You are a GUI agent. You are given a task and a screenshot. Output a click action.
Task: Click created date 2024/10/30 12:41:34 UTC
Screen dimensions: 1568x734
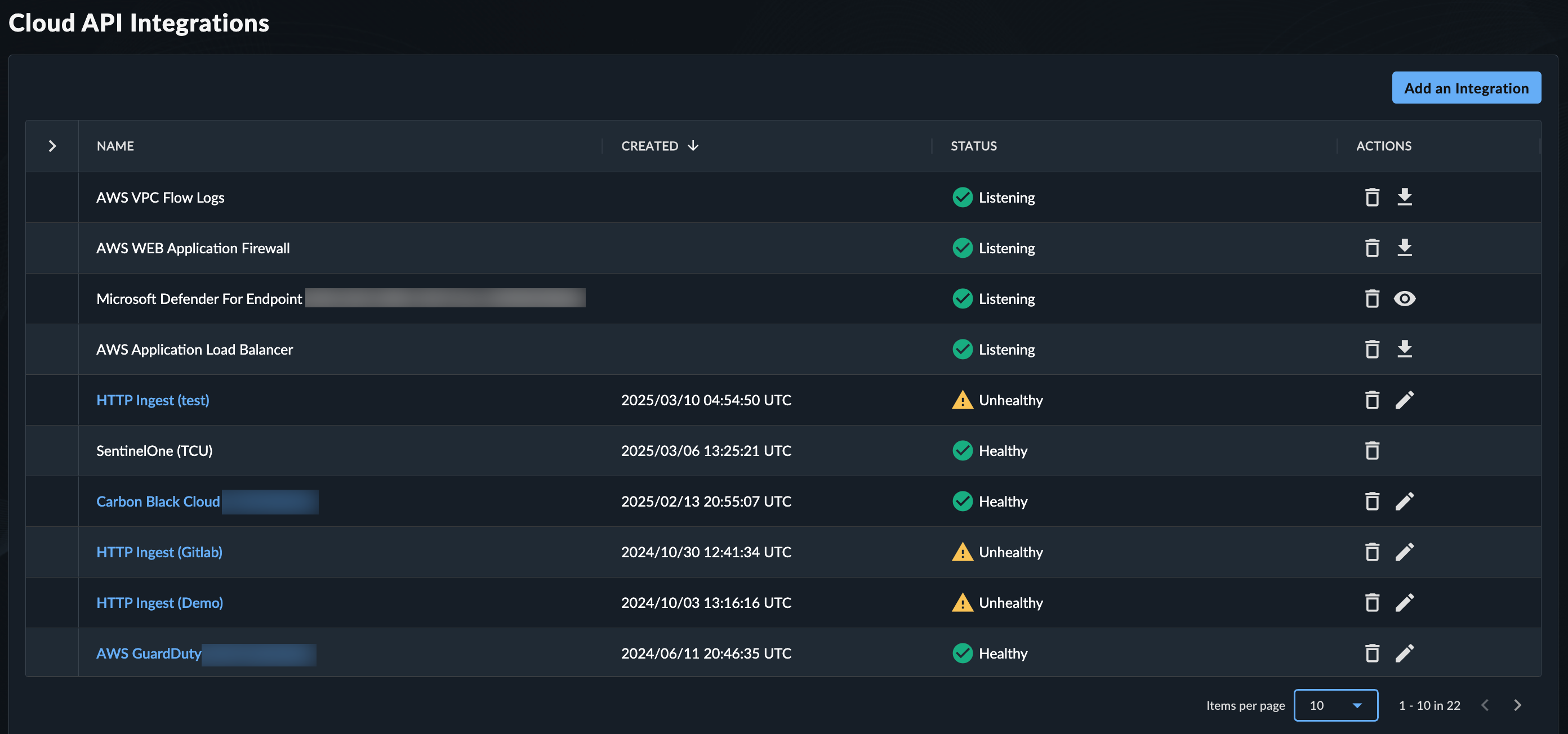[x=706, y=552]
